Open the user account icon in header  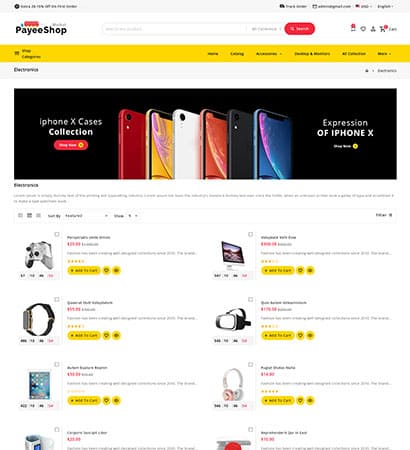coord(373,29)
